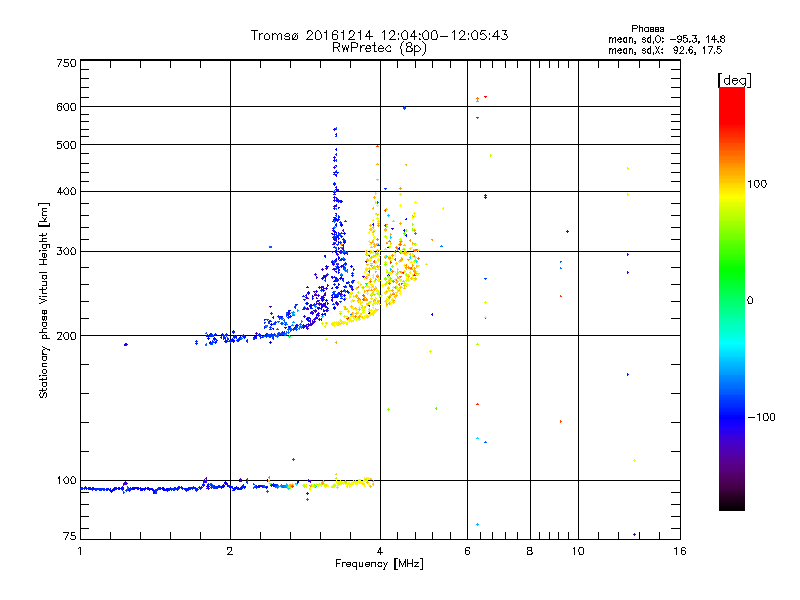Click the x-axis tick label '10'

578,551
